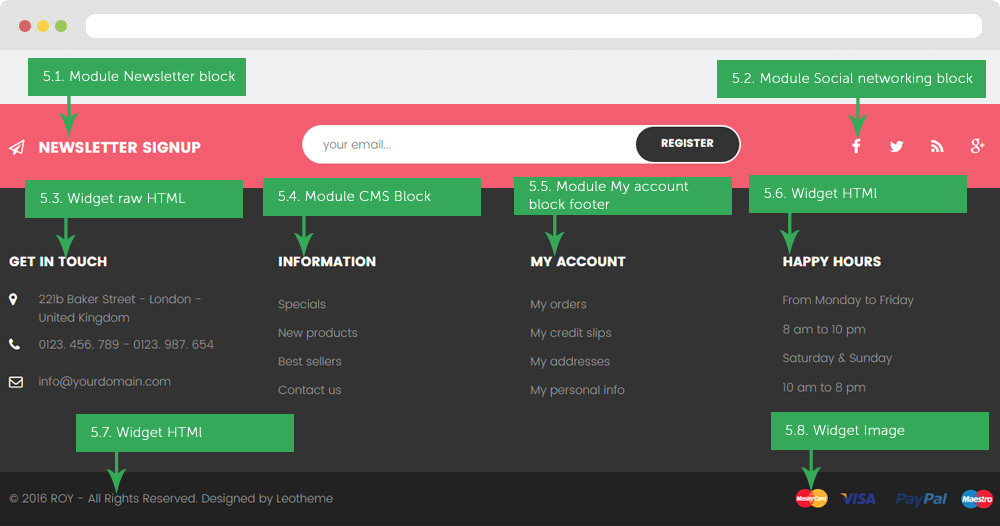This screenshot has width=1000, height=526.
Task: Click the browser address bar
Action: tap(534, 26)
